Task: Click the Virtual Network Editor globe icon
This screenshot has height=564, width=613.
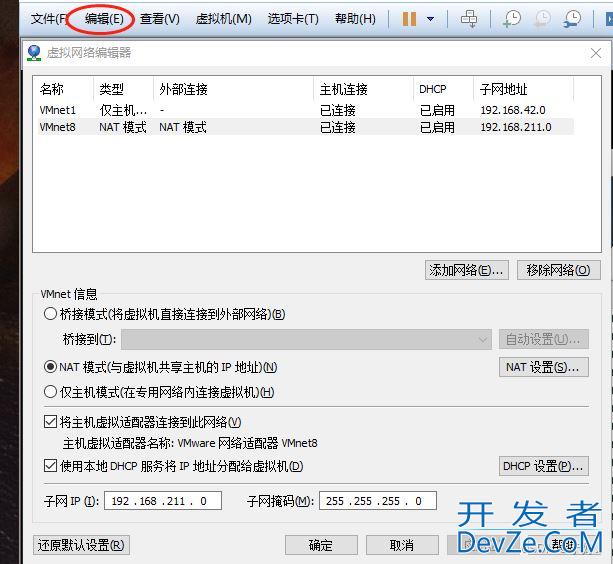Action: [x=34, y=53]
